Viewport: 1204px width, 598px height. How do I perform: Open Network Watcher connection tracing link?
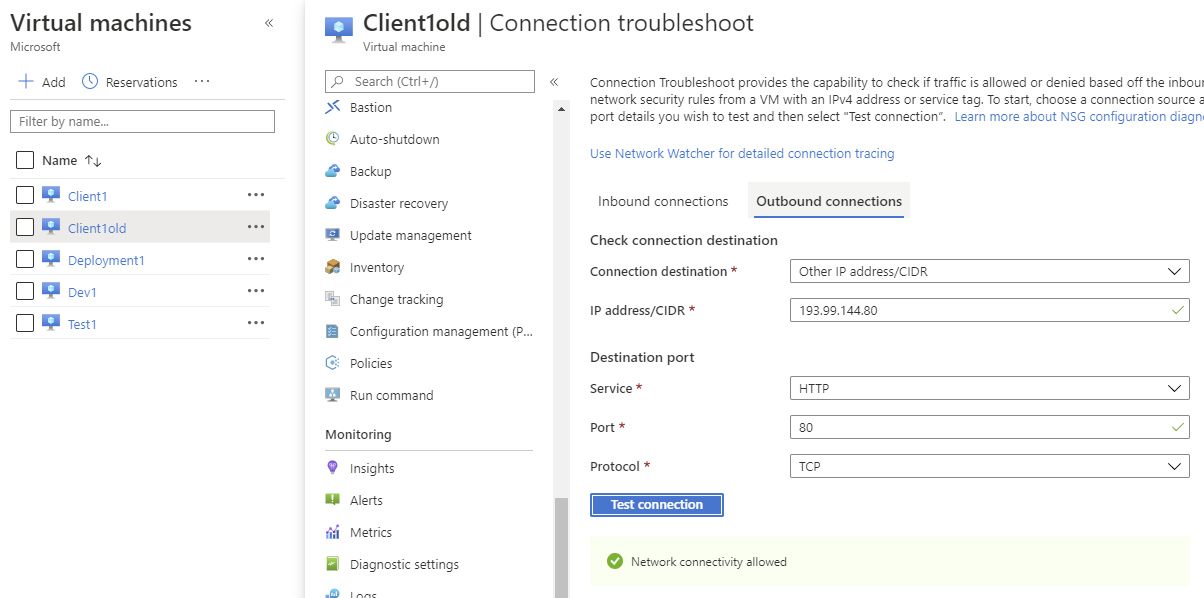[740, 152]
